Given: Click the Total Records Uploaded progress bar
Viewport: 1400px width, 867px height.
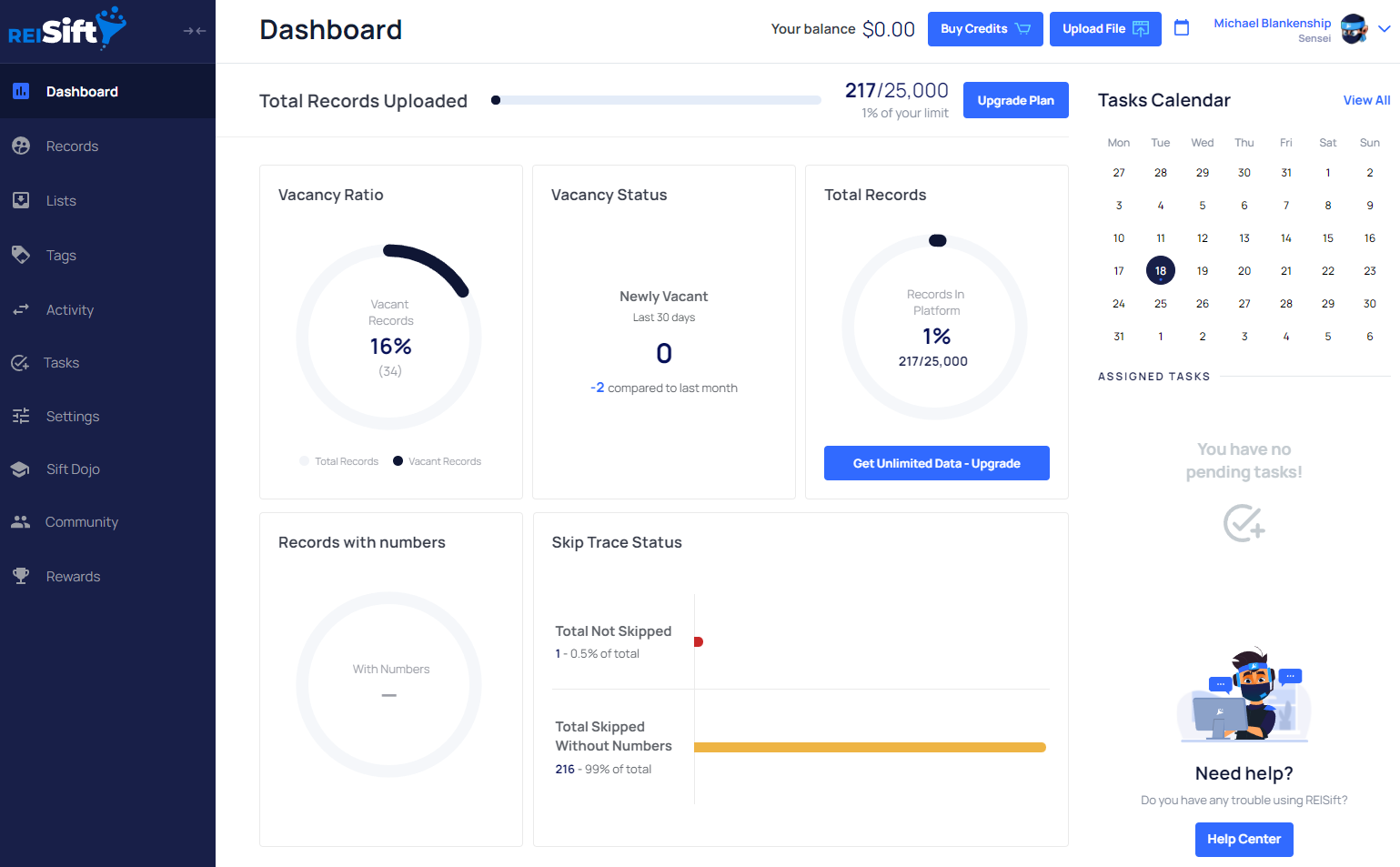Looking at the screenshot, I should tap(656, 100).
